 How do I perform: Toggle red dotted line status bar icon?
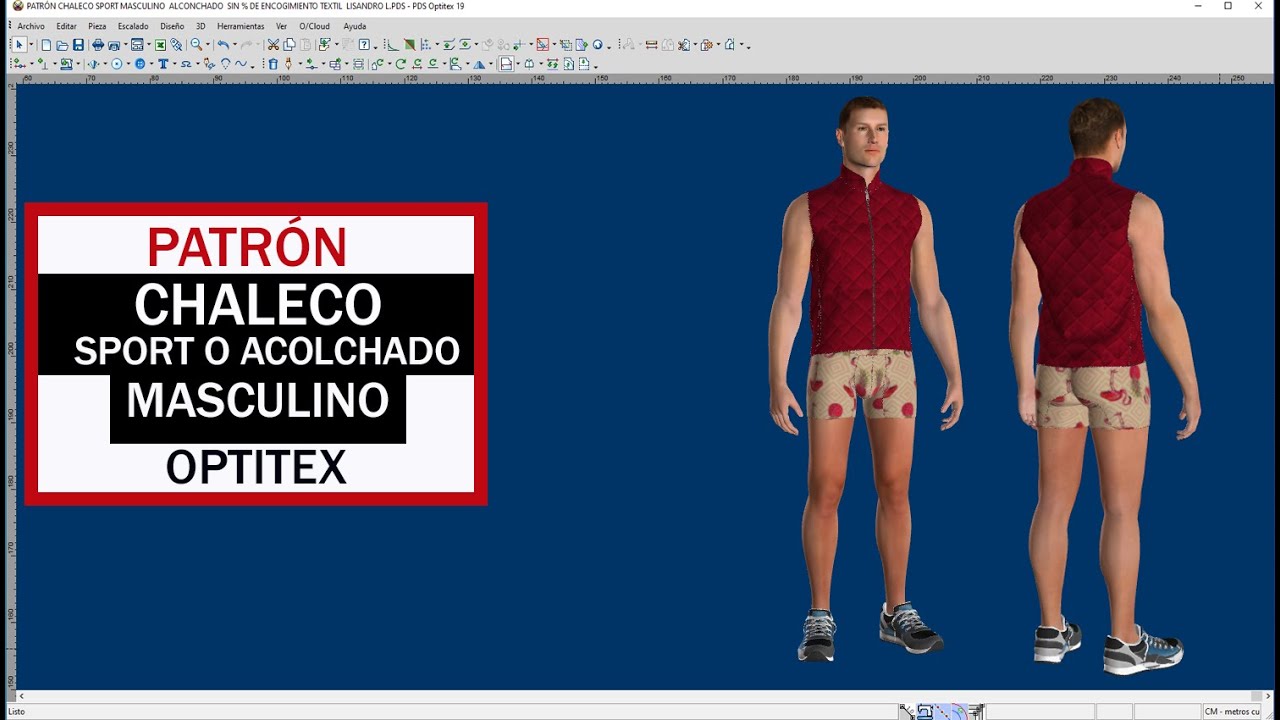(x=942, y=711)
